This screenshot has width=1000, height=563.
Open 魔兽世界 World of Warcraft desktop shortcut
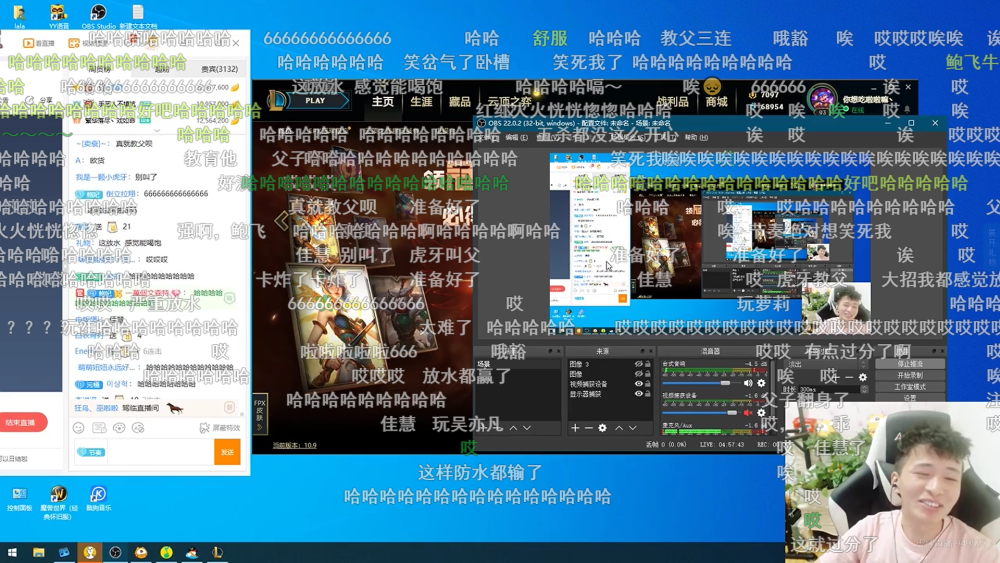pos(59,503)
